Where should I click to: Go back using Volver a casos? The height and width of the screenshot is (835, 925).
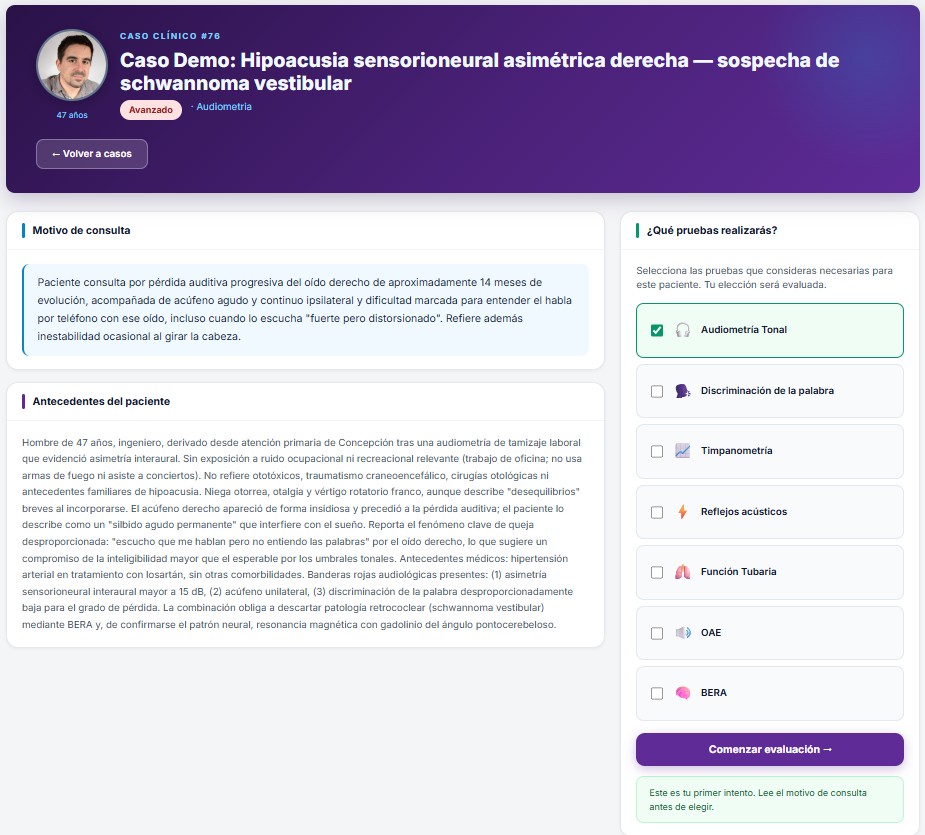click(91, 154)
